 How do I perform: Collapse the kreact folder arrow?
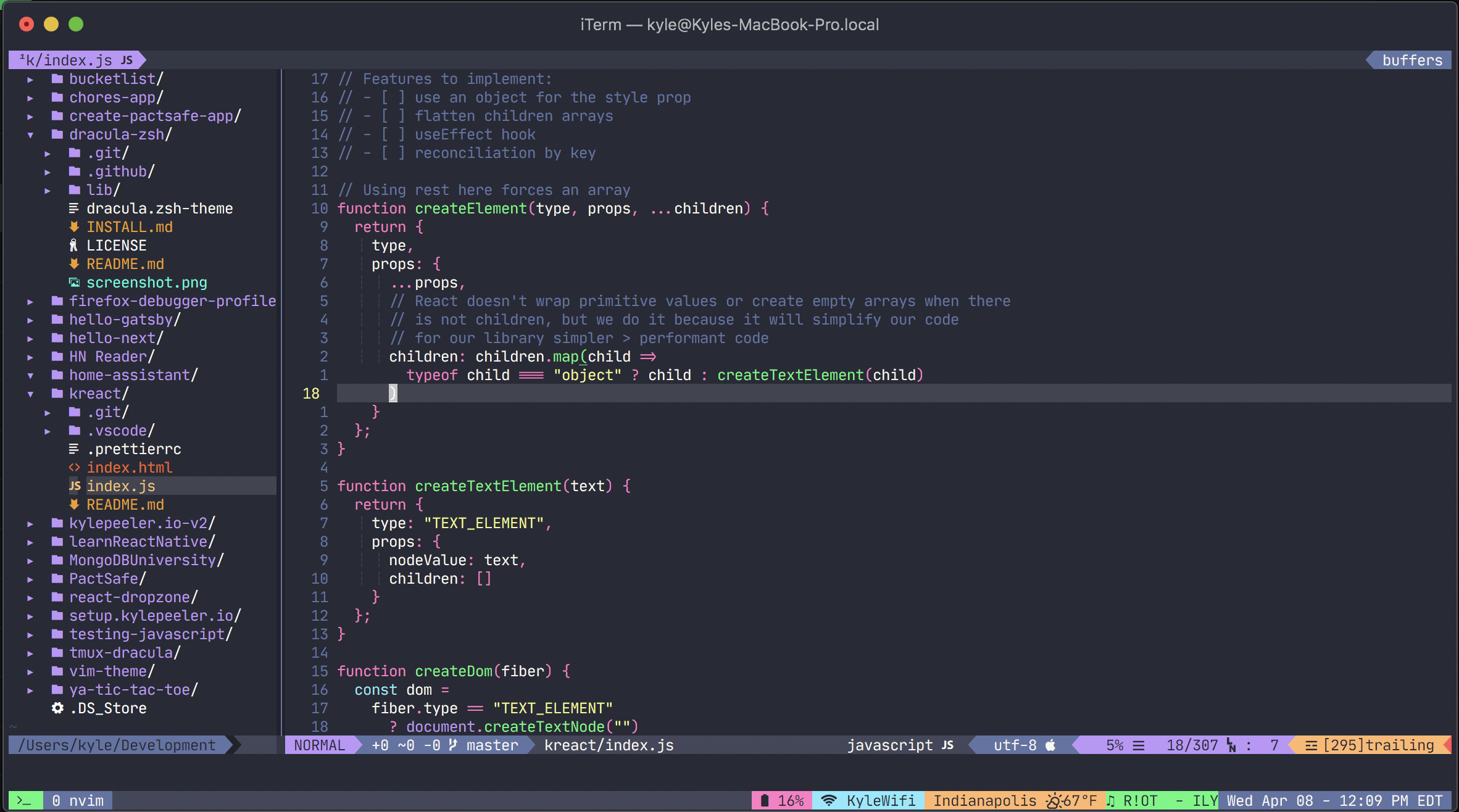click(30, 394)
